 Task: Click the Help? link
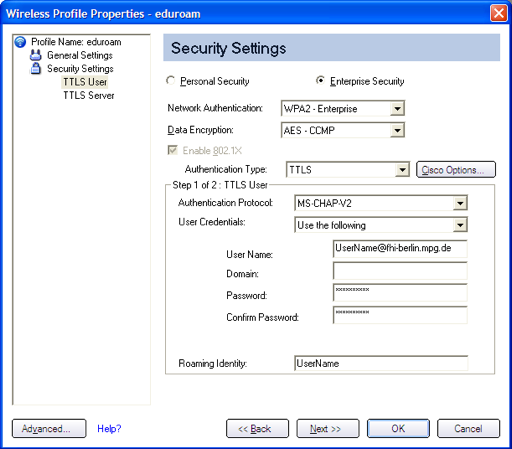pos(109,429)
